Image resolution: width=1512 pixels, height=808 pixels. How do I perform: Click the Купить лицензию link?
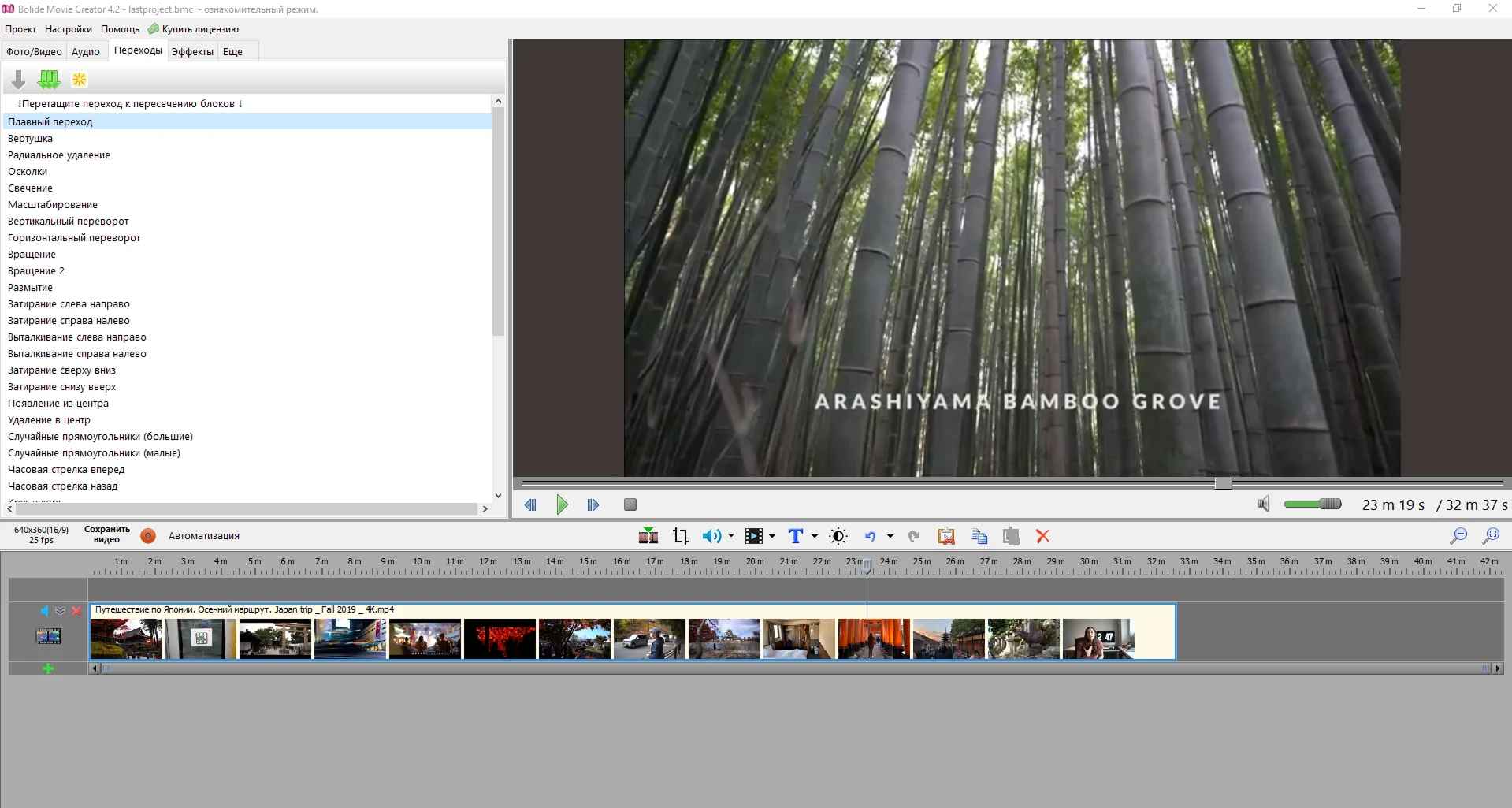click(x=200, y=29)
